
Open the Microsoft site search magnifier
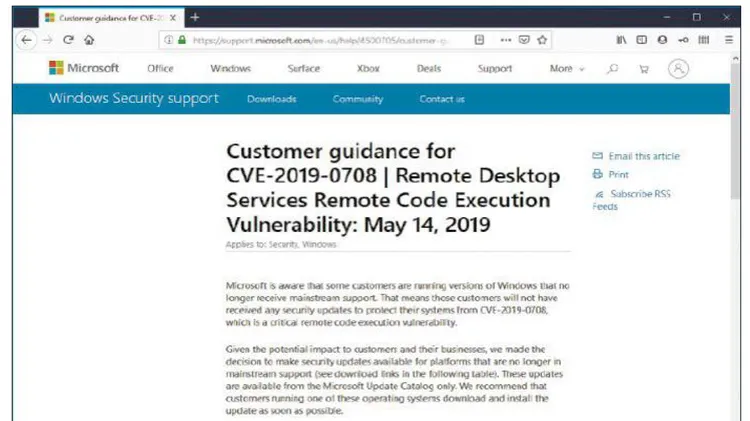(x=612, y=69)
